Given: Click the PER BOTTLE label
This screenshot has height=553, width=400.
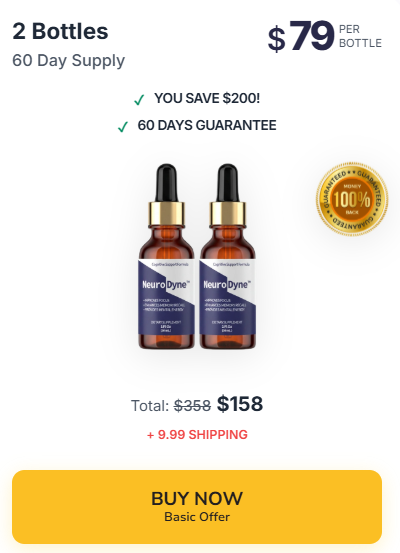Looking at the screenshot, I should [x=360, y=36].
